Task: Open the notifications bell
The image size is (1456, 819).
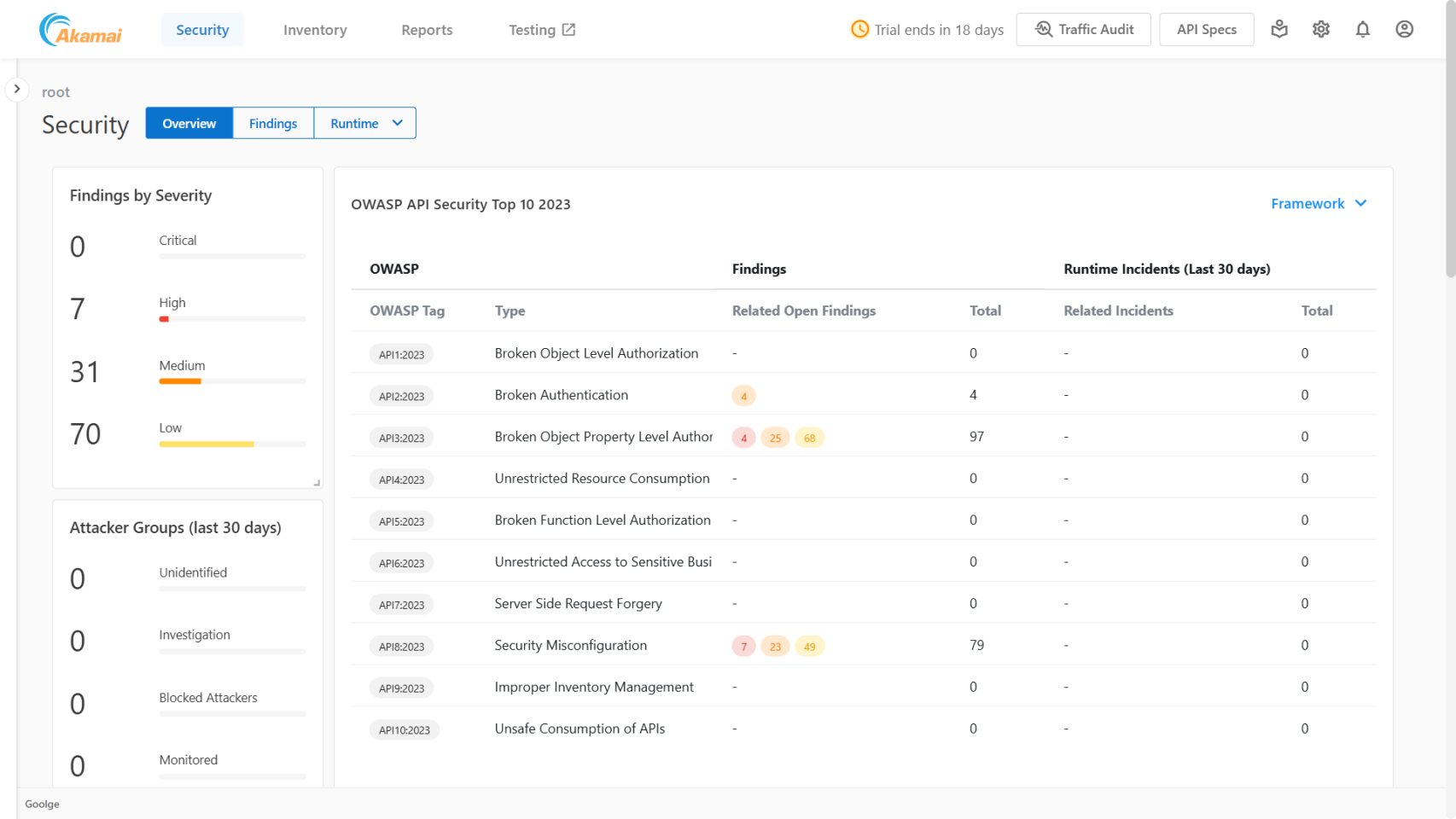Action: 1362,30
